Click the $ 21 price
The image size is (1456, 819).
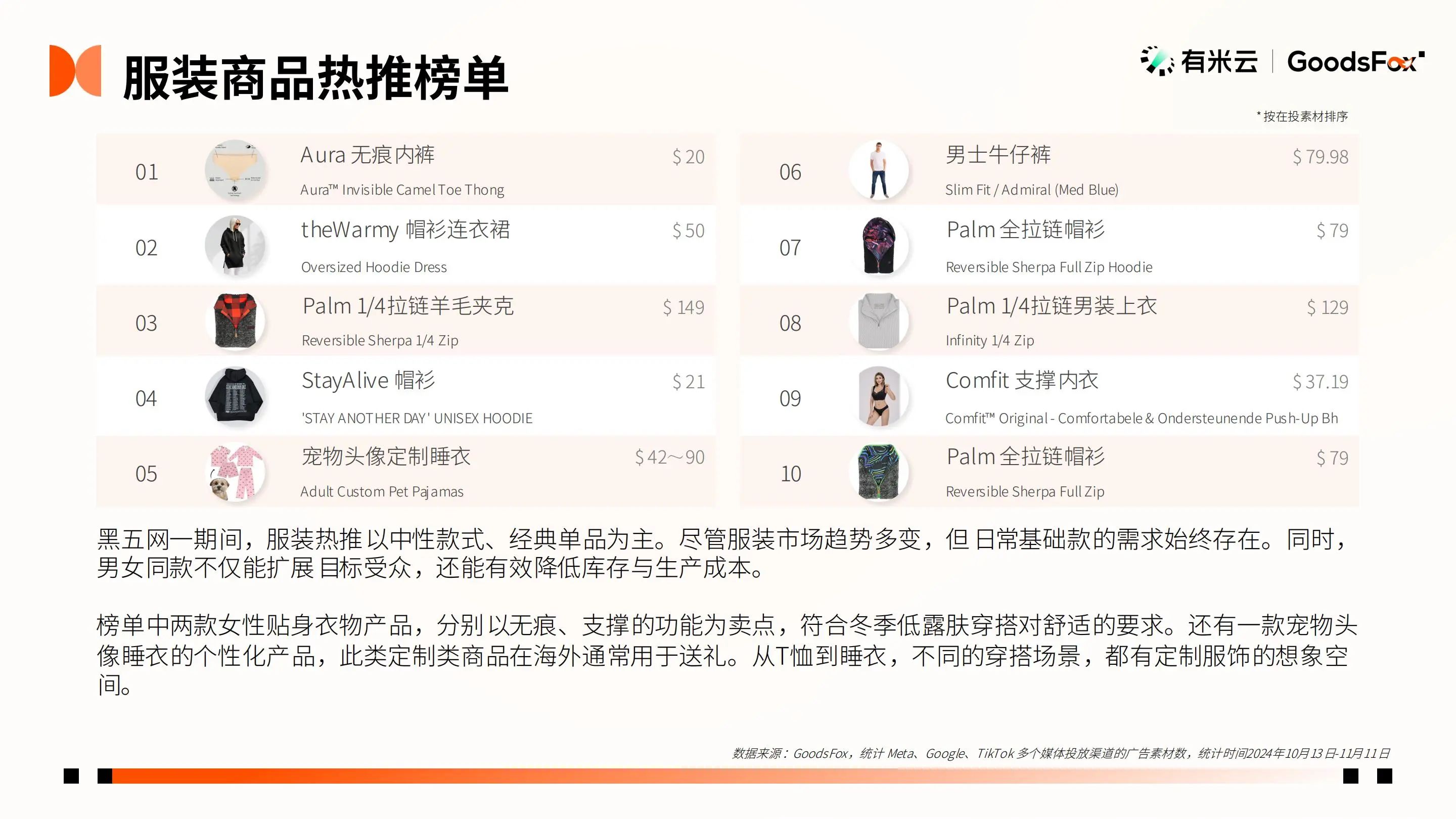tap(689, 382)
